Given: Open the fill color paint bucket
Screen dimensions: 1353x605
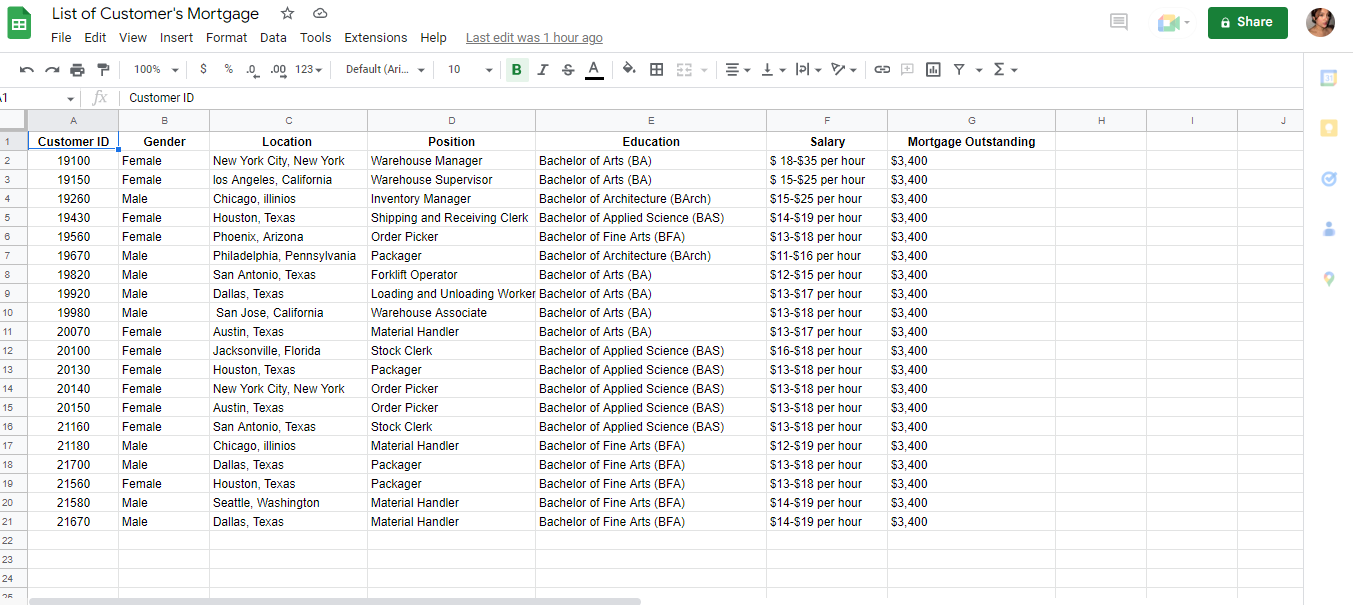Looking at the screenshot, I should [629, 69].
